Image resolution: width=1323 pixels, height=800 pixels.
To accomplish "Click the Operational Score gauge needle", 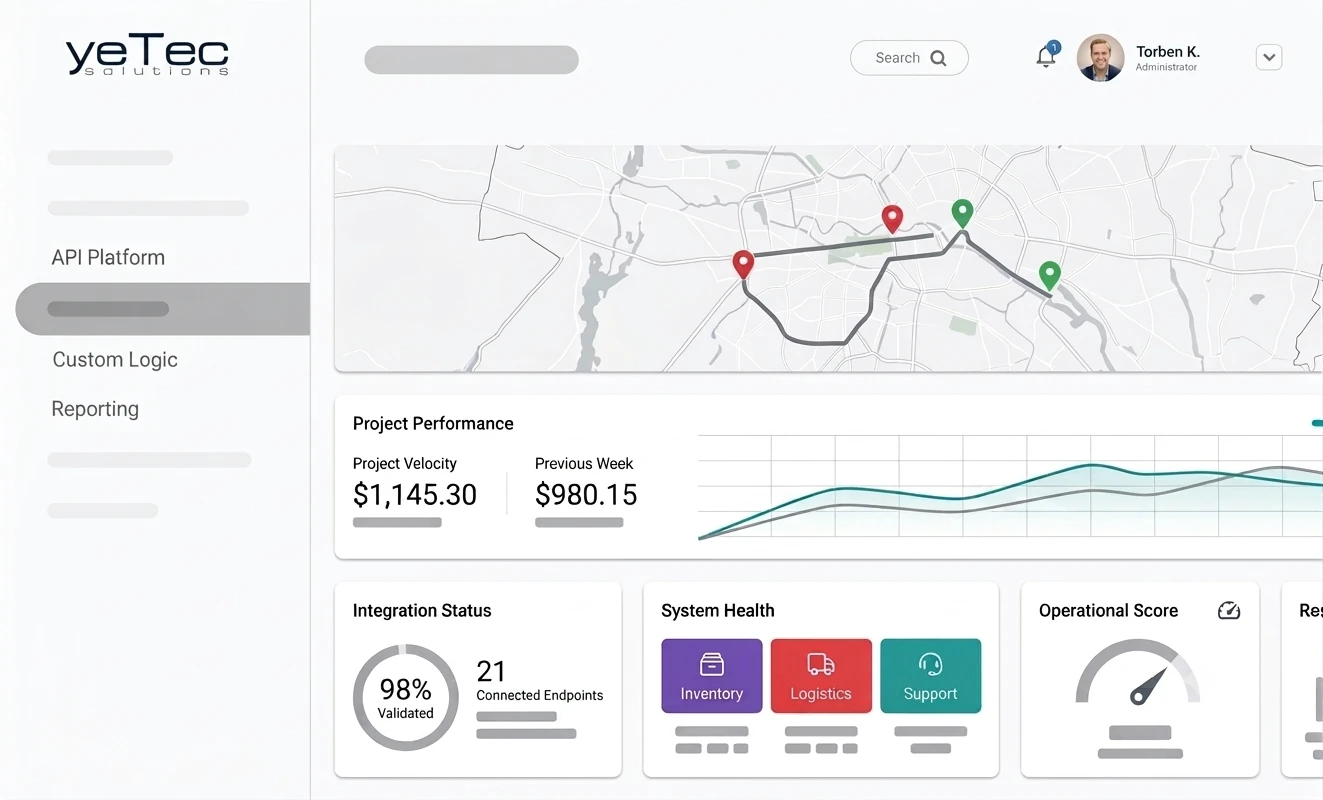I will pos(1149,686).
